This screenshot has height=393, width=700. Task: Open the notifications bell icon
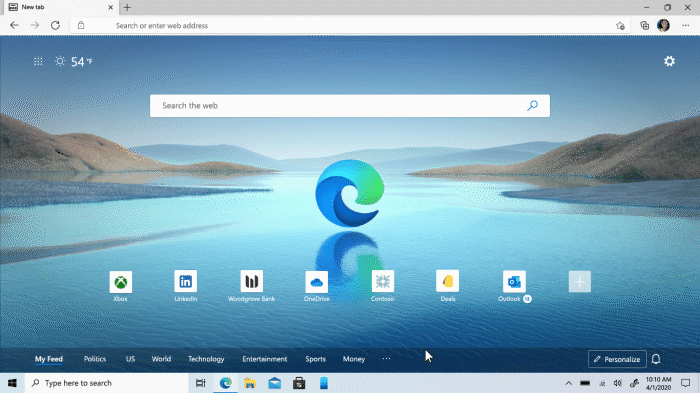pos(656,359)
